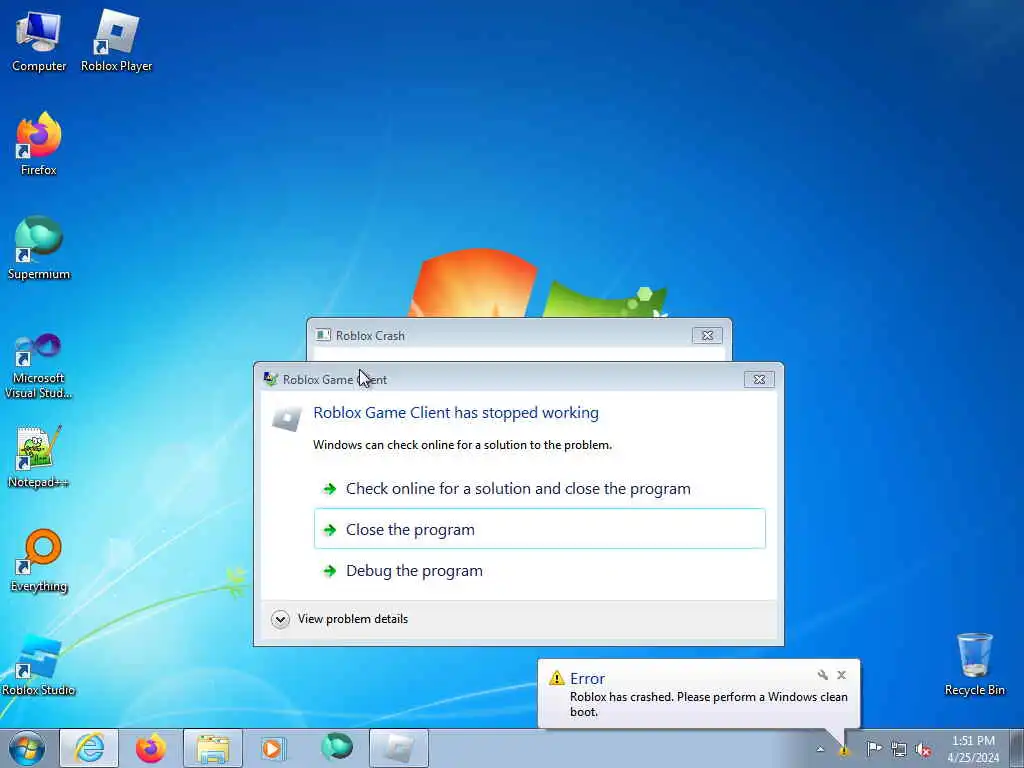This screenshot has height=768, width=1024.
Task: Open Windows Explorer folder in taskbar
Action: point(213,748)
